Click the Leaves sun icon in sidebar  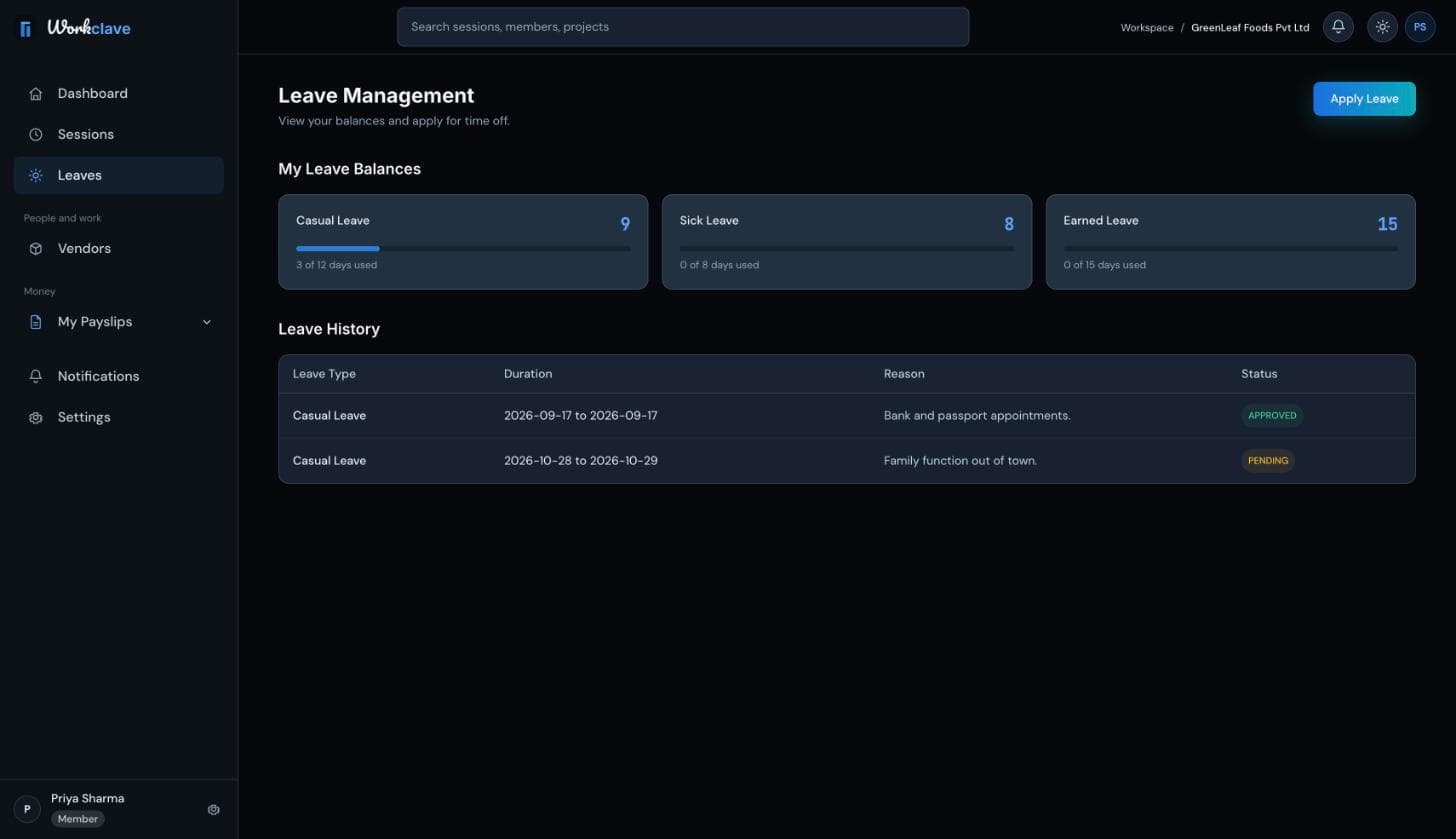(x=36, y=176)
